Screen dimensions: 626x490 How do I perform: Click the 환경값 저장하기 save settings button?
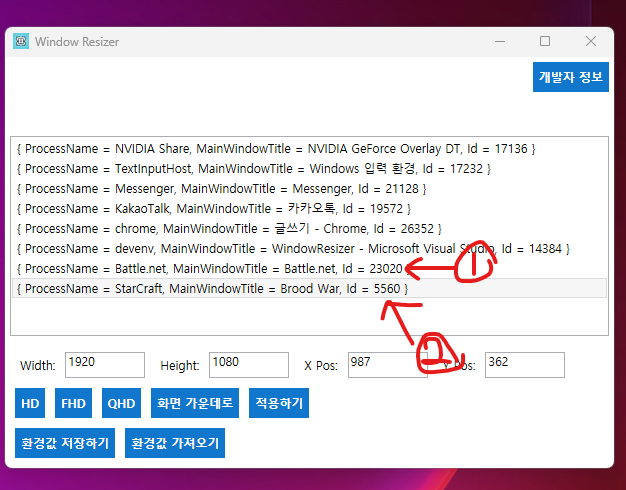pyautogui.click(x=65, y=443)
